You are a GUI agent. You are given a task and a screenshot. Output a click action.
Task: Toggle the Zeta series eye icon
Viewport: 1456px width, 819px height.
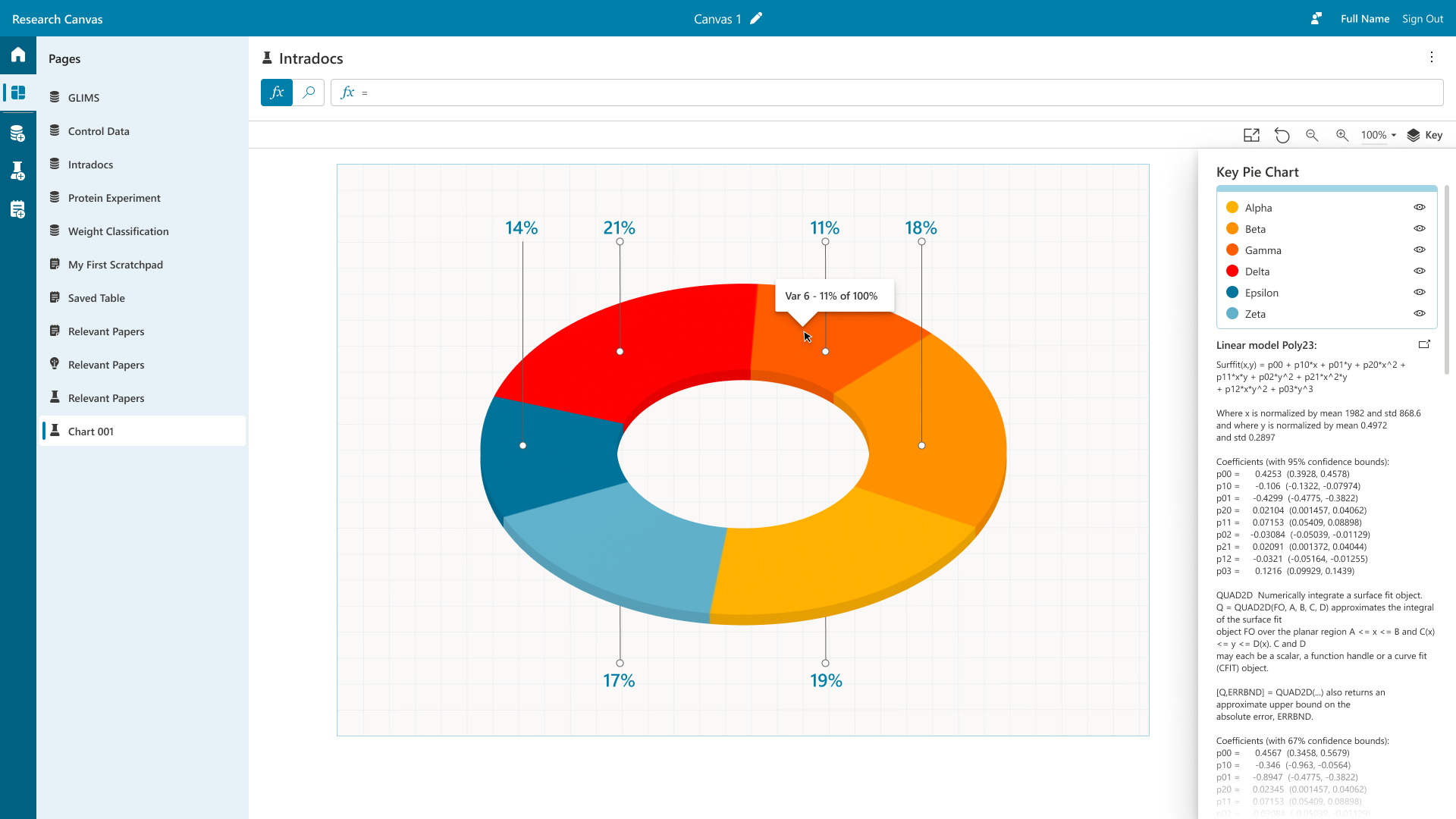[x=1420, y=313]
